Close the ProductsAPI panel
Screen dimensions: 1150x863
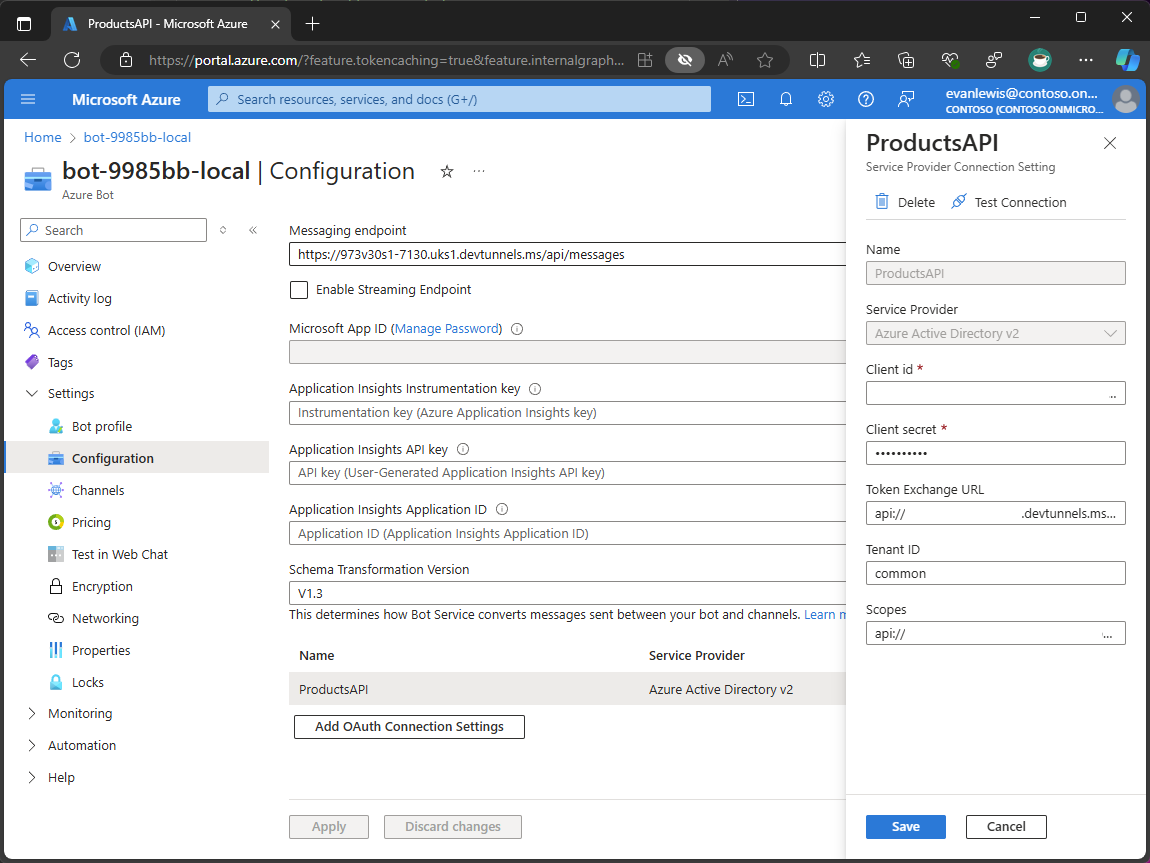(1110, 143)
